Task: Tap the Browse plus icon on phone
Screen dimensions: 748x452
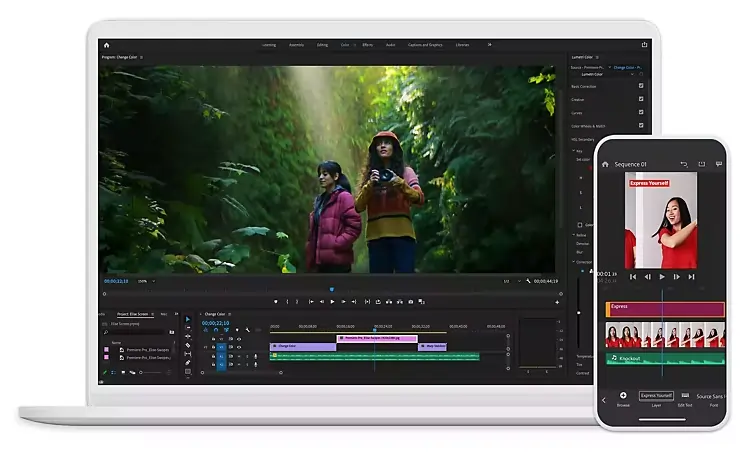Action: [x=623, y=395]
